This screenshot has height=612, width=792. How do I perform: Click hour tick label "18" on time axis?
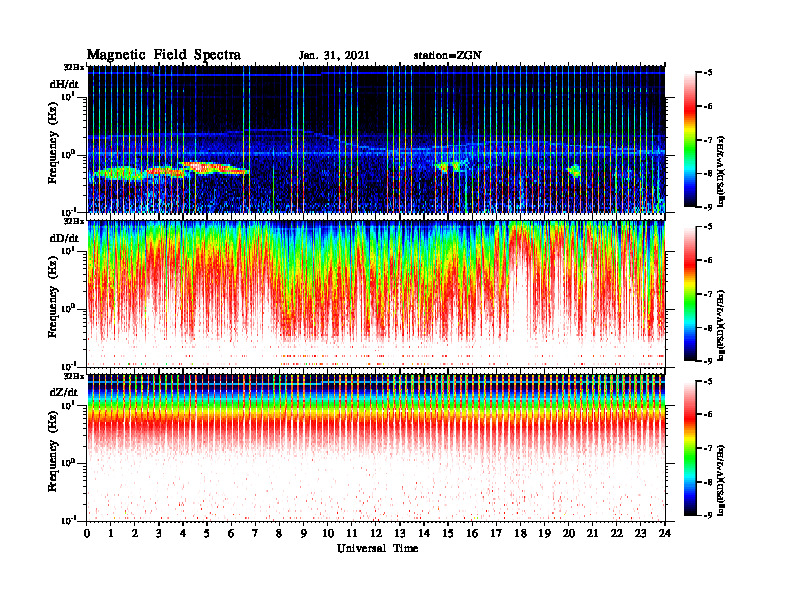point(520,534)
